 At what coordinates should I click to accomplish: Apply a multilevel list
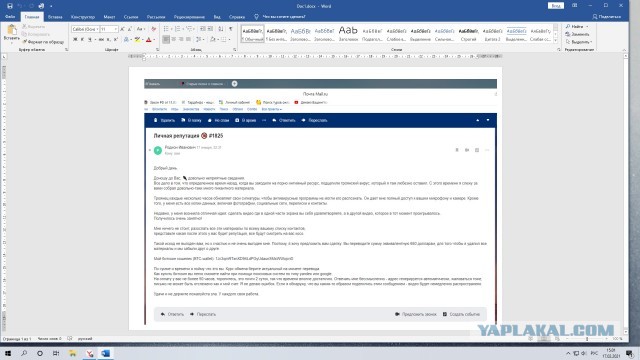click(190, 29)
